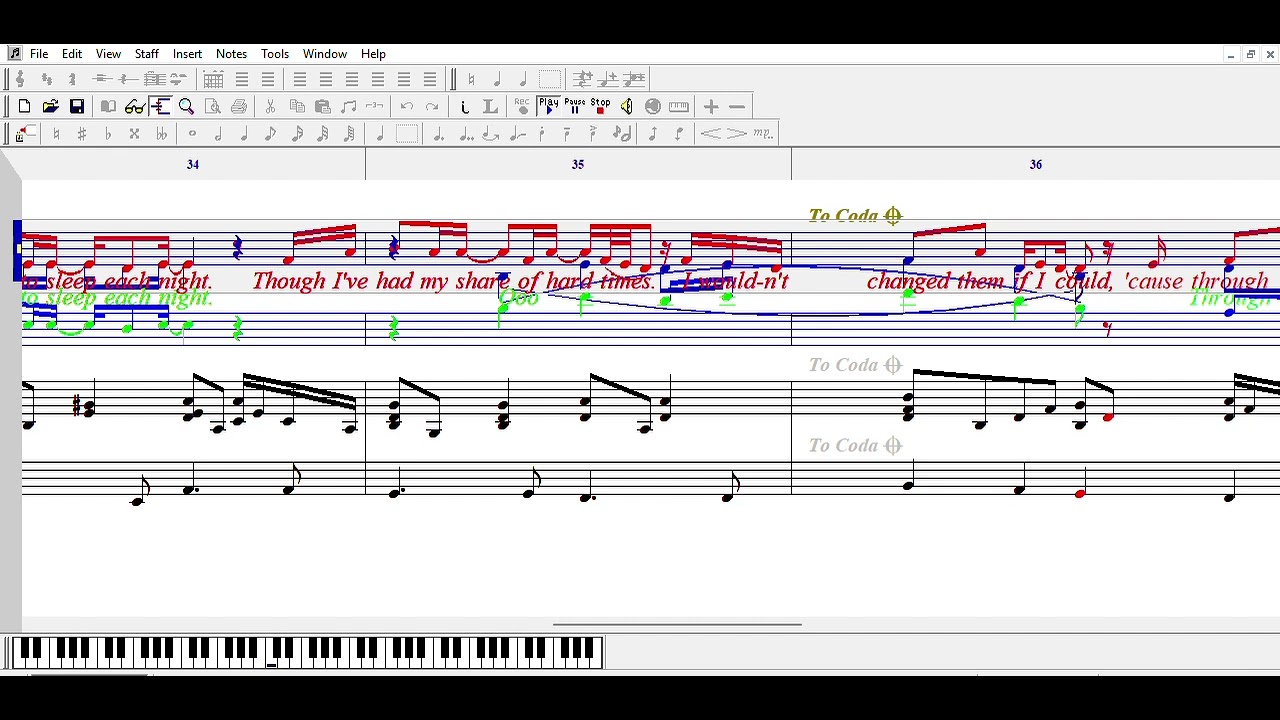Select the flat accidental
This screenshot has width=1280, height=720.
click(x=108, y=134)
